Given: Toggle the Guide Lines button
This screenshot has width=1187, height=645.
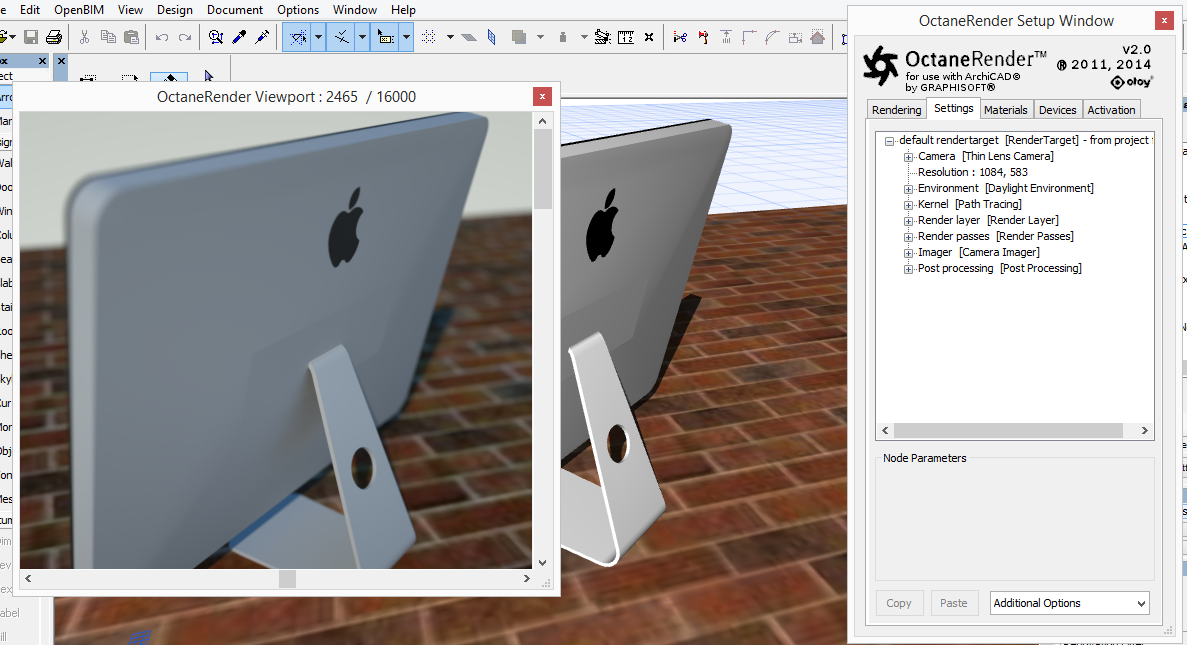Looking at the screenshot, I should pyautogui.click(x=298, y=37).
